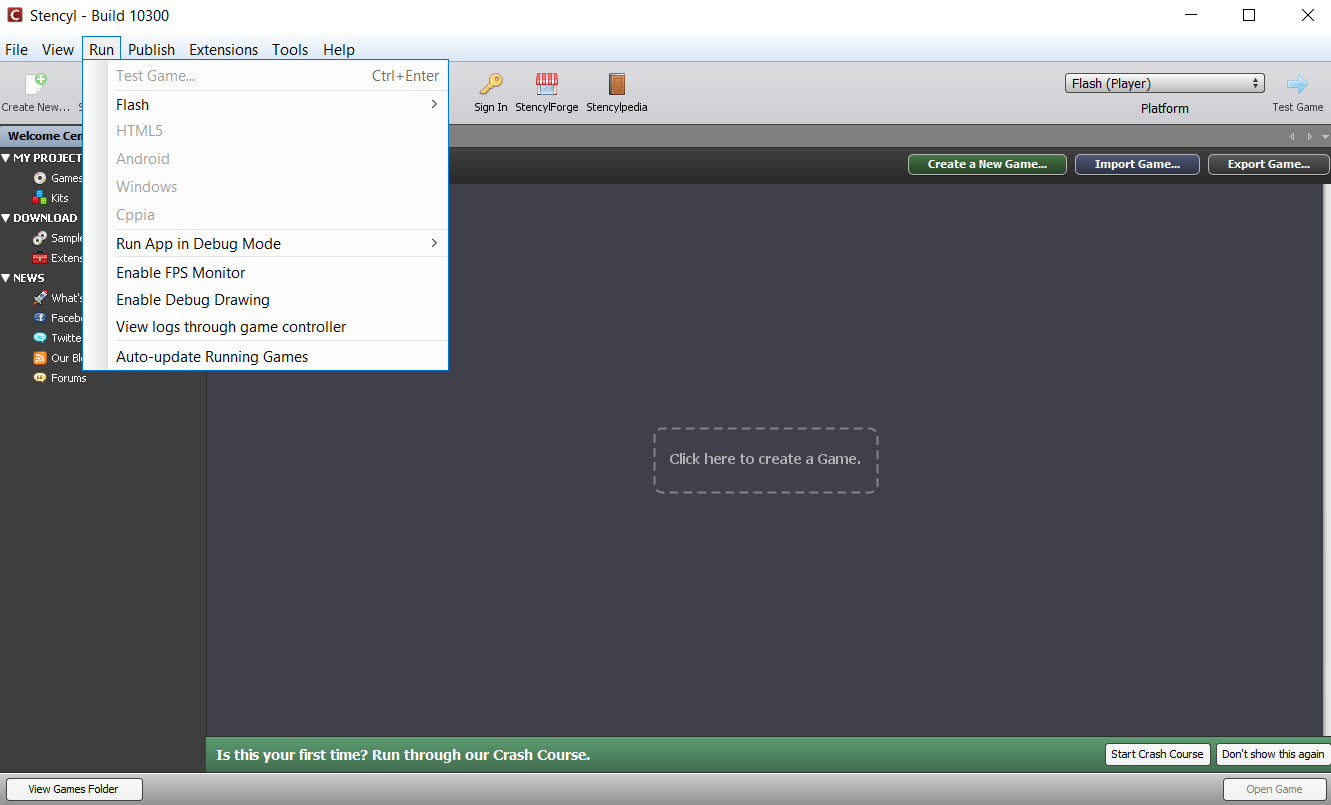This screenshot has width=1331, height=805.
Task: Click Create a New Game button
Action: tap(987, 164)
